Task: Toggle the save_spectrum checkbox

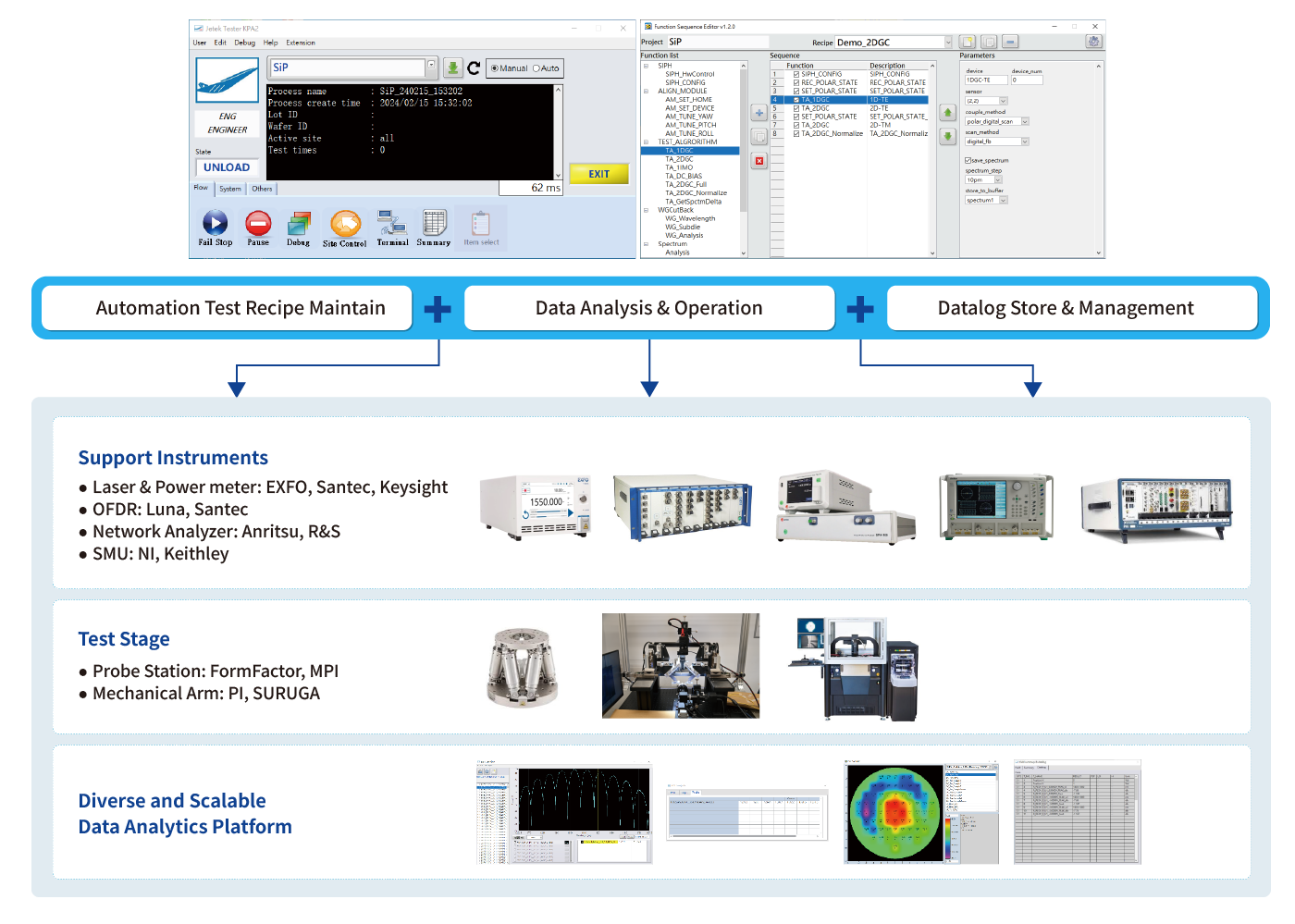Action: pyautogui.click(x=968, y=160)
